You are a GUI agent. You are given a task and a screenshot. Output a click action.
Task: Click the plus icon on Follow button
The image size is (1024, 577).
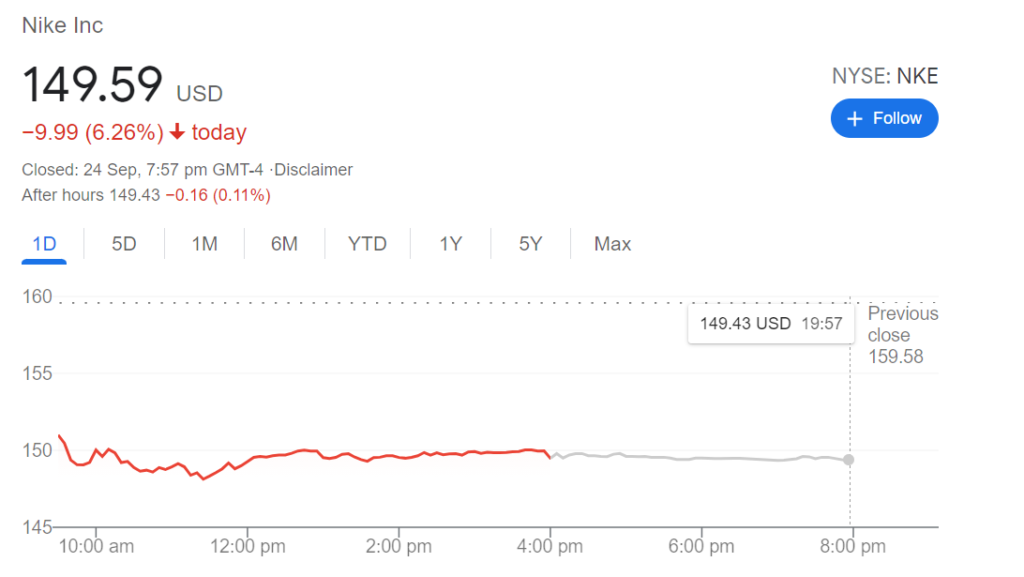pos(854,119)
